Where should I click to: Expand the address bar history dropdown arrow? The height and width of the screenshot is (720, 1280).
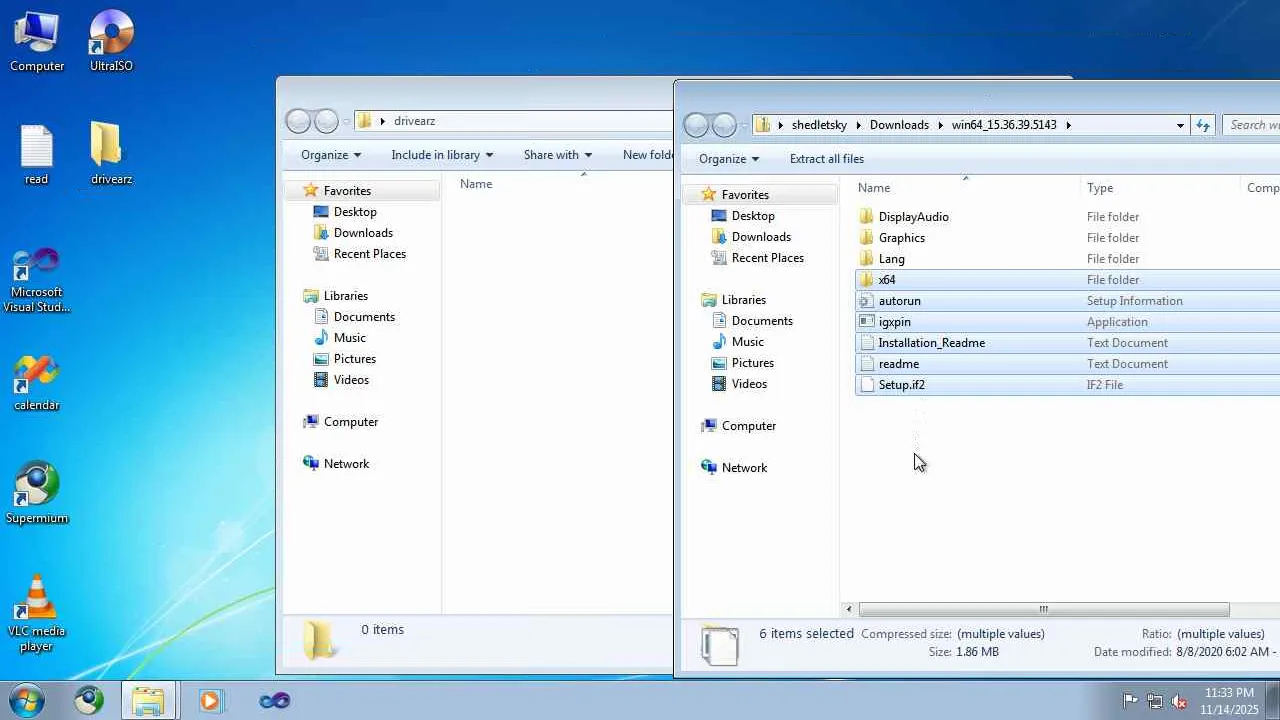pos(1180,125)
